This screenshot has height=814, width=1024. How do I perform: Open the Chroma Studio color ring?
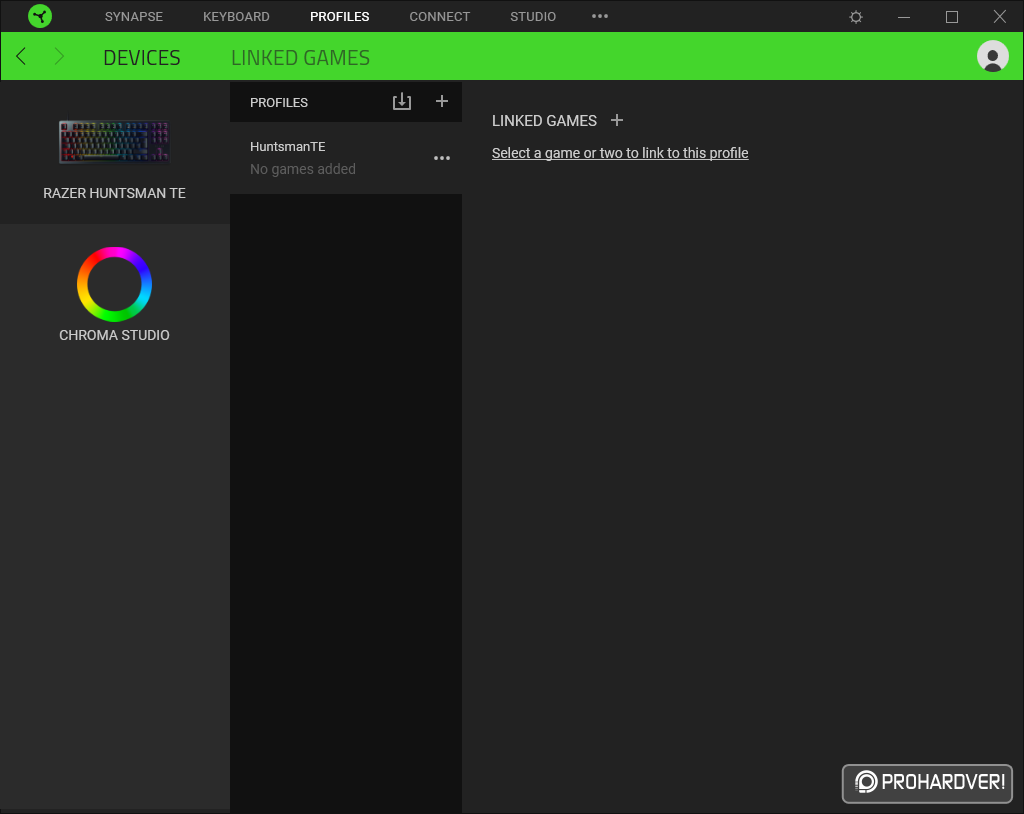point(114,284)
